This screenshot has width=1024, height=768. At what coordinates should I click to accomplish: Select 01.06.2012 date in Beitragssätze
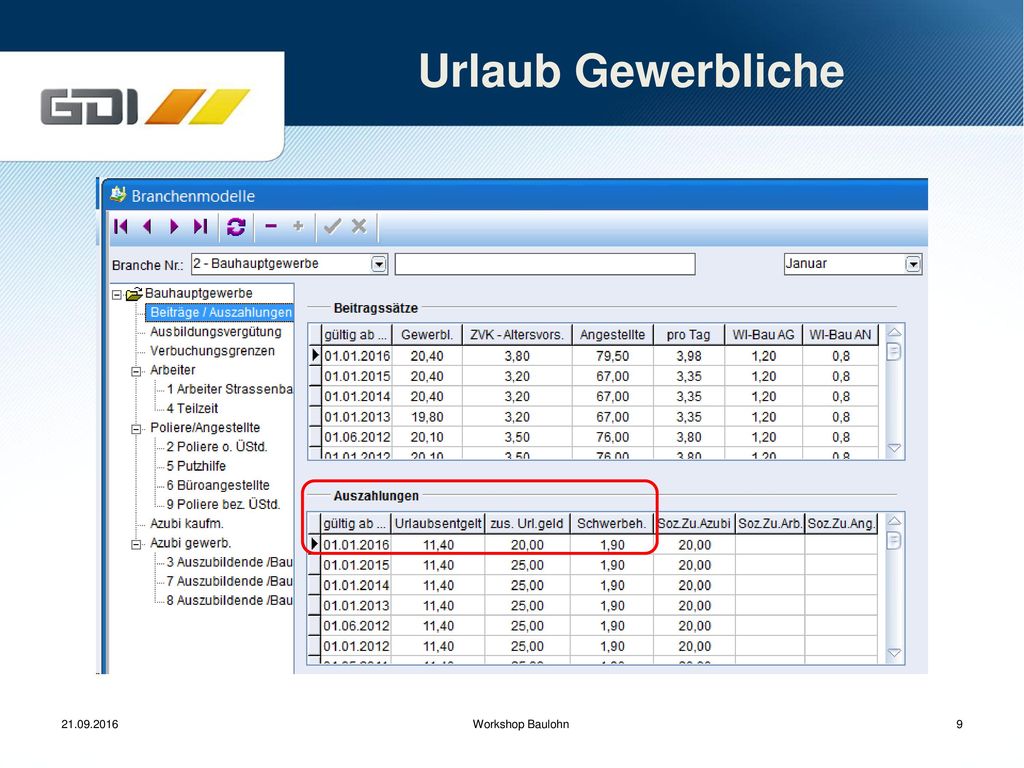coord(357,438)
